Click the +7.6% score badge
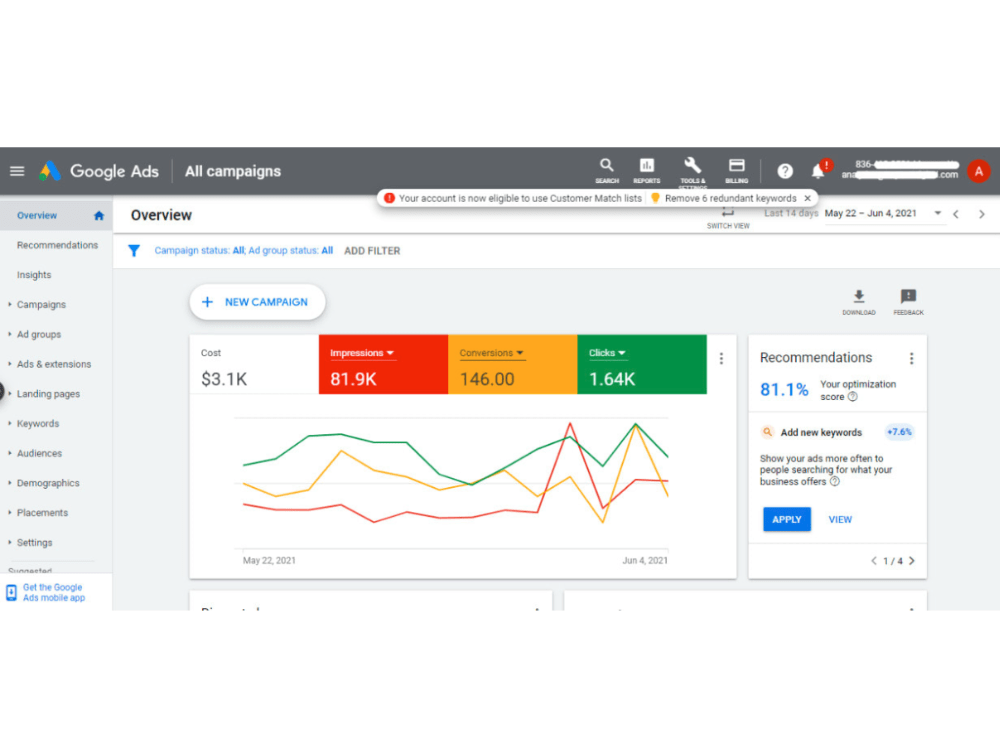 899,432
